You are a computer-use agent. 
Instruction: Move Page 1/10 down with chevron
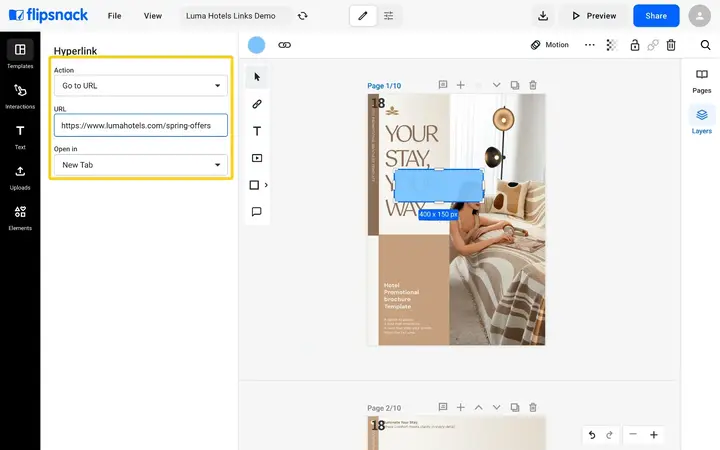coord(496,85)
